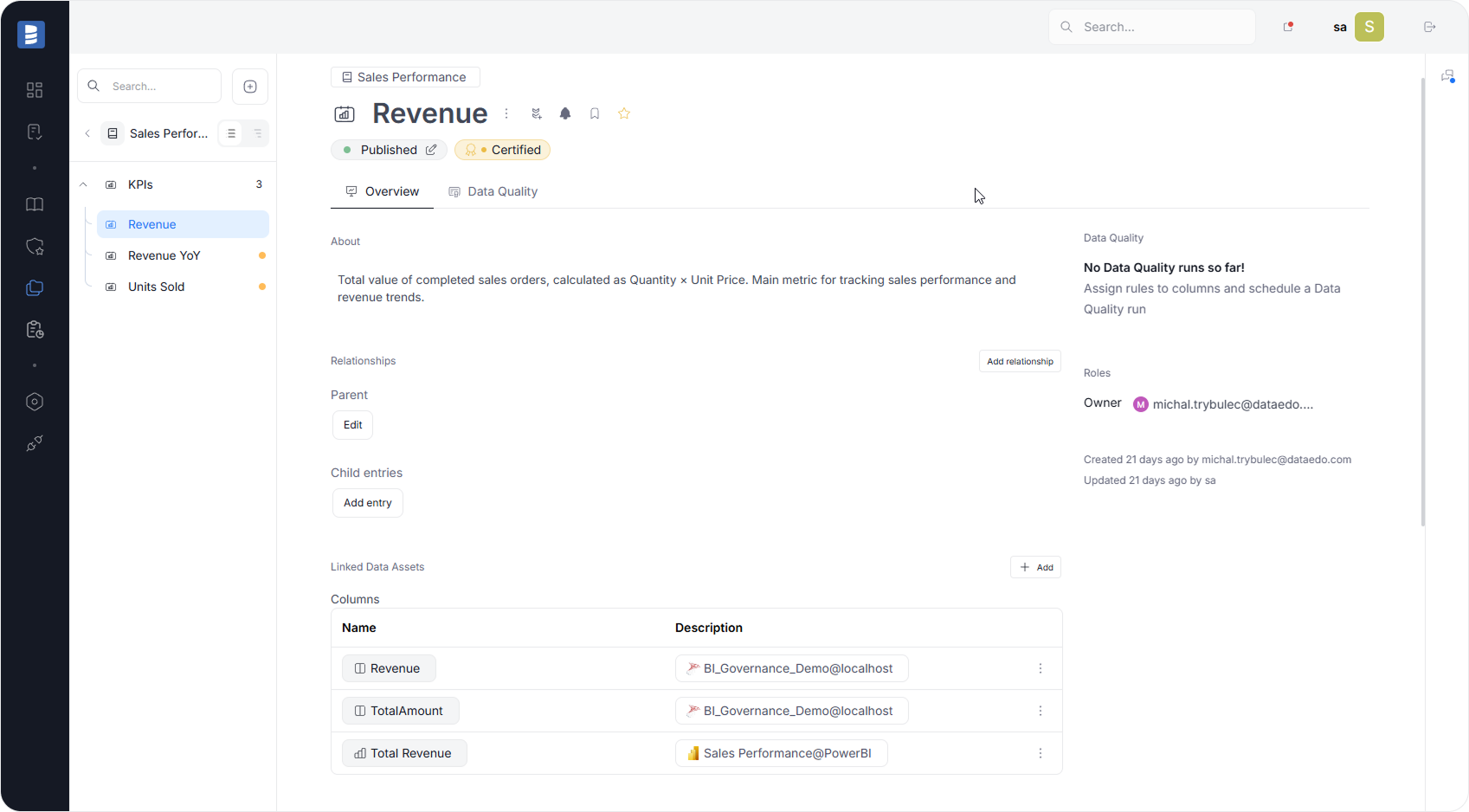1469x812 pixels.
Task: Open the Connectors plug icon in sidebar
Action: coord(35,443)
